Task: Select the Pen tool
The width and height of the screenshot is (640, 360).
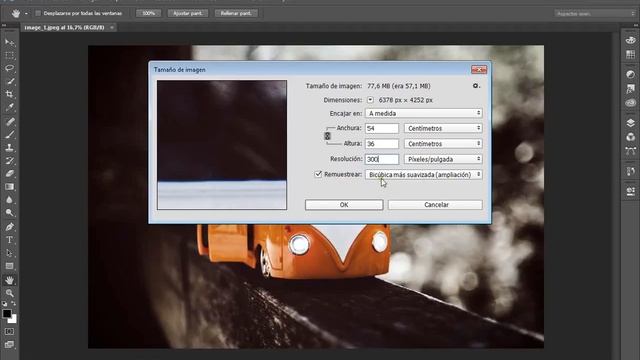Action: tap(9, 227)
